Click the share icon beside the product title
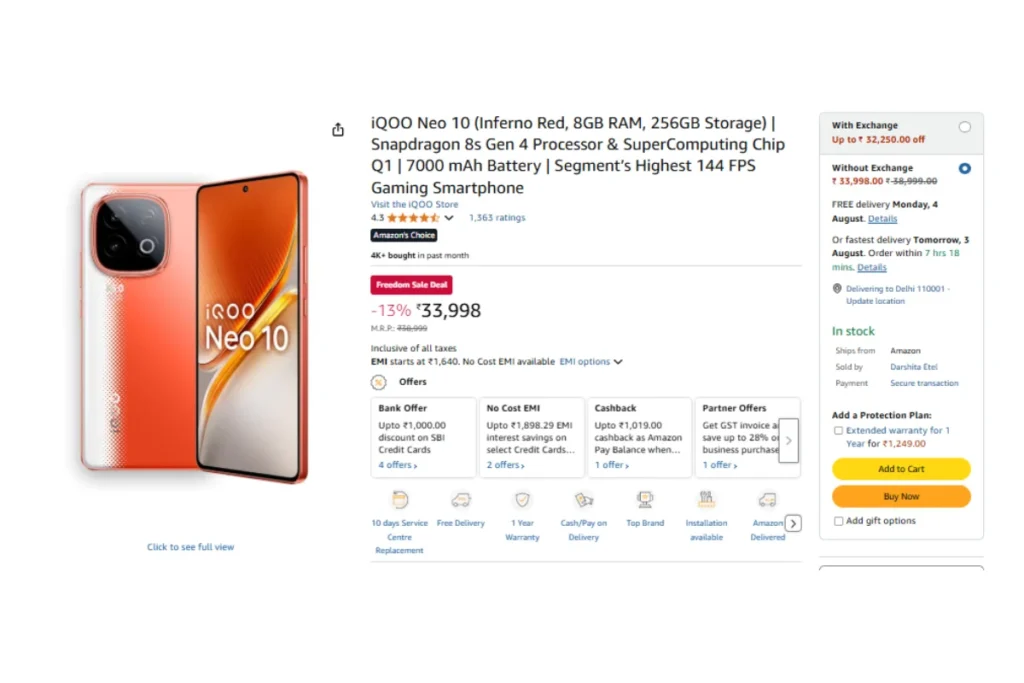The width and height of the screenshot is (1024, 683). pyautogui.click(x=338, y=130)
